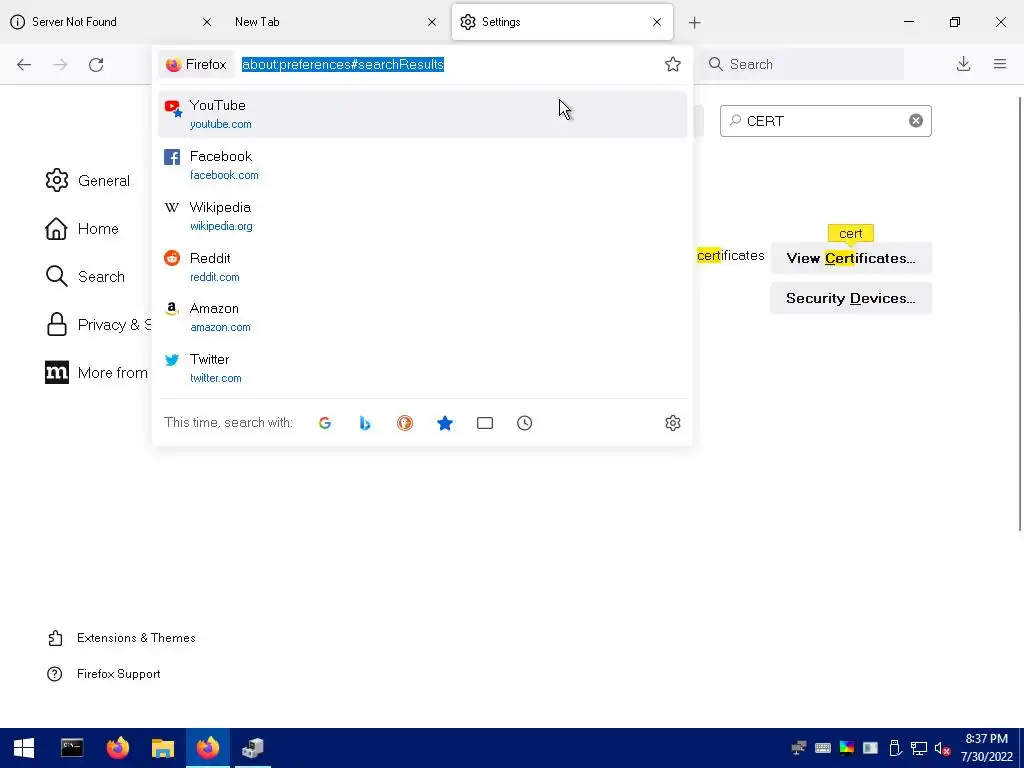Open Extensions & Themes link
The width and height of the screenshot is (1024, 768).
(x=121, y=638)
